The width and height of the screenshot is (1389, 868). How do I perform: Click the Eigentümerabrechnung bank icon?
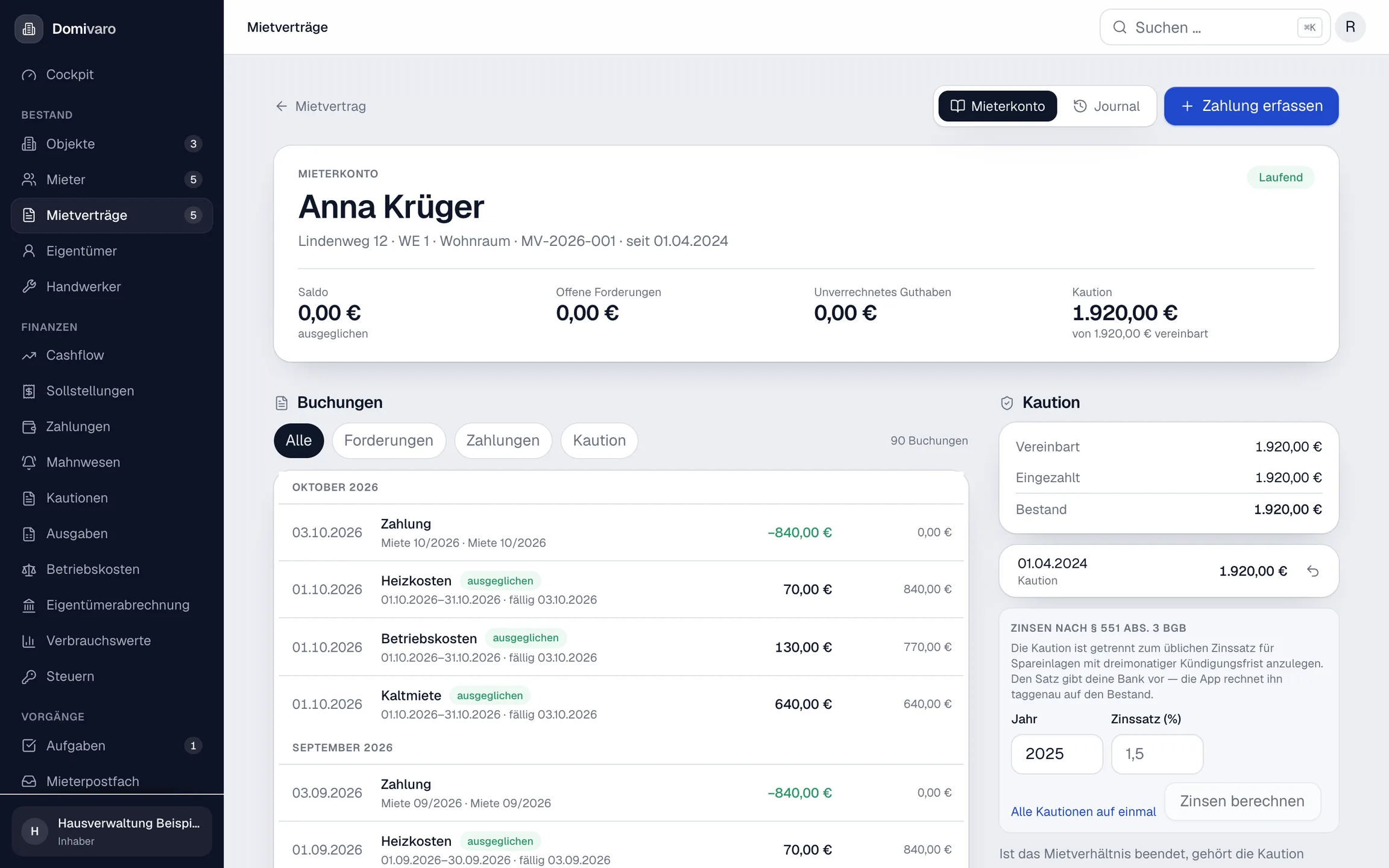click(29, 605)
